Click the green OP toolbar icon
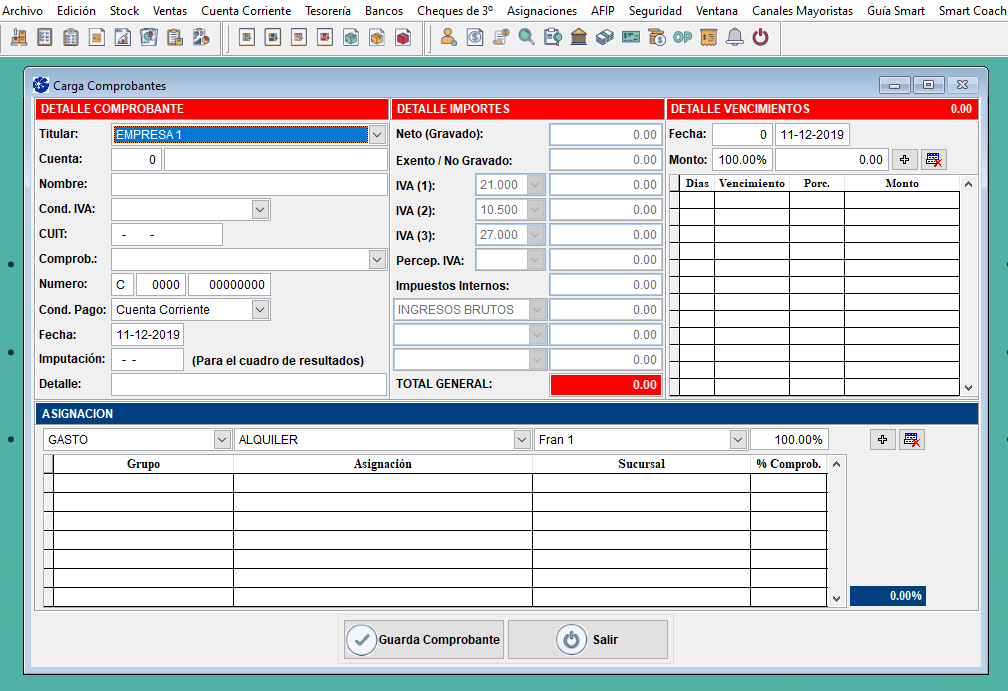The image size is (1008, 691). (x=683, y=38)
